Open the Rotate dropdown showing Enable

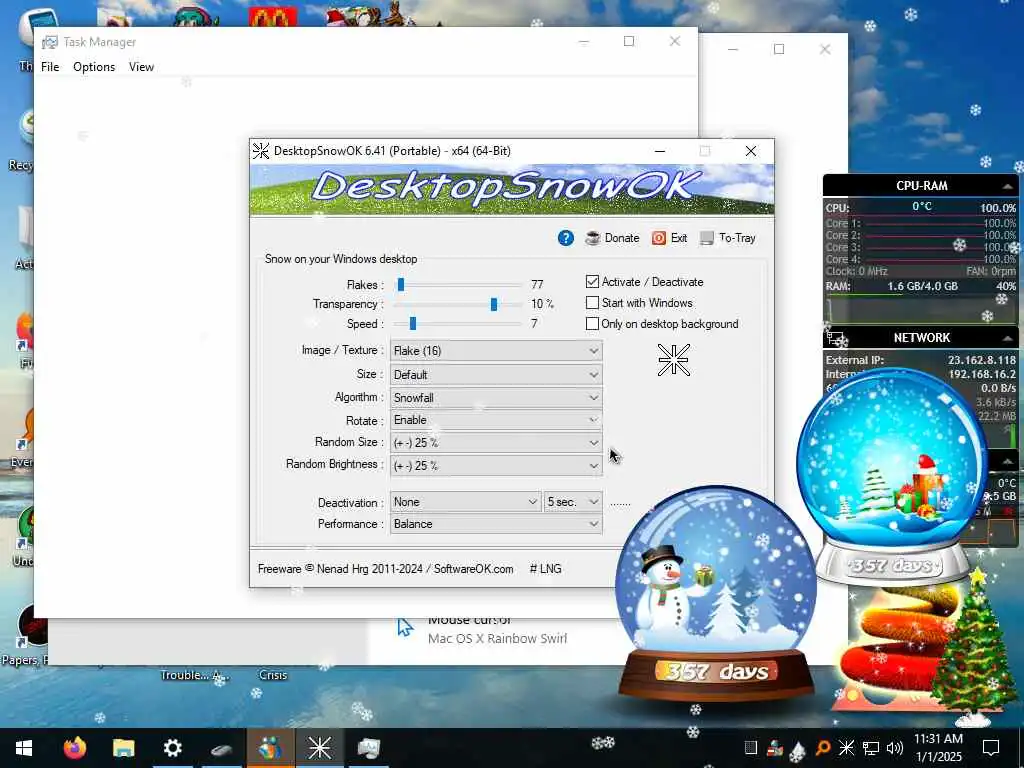496,420
